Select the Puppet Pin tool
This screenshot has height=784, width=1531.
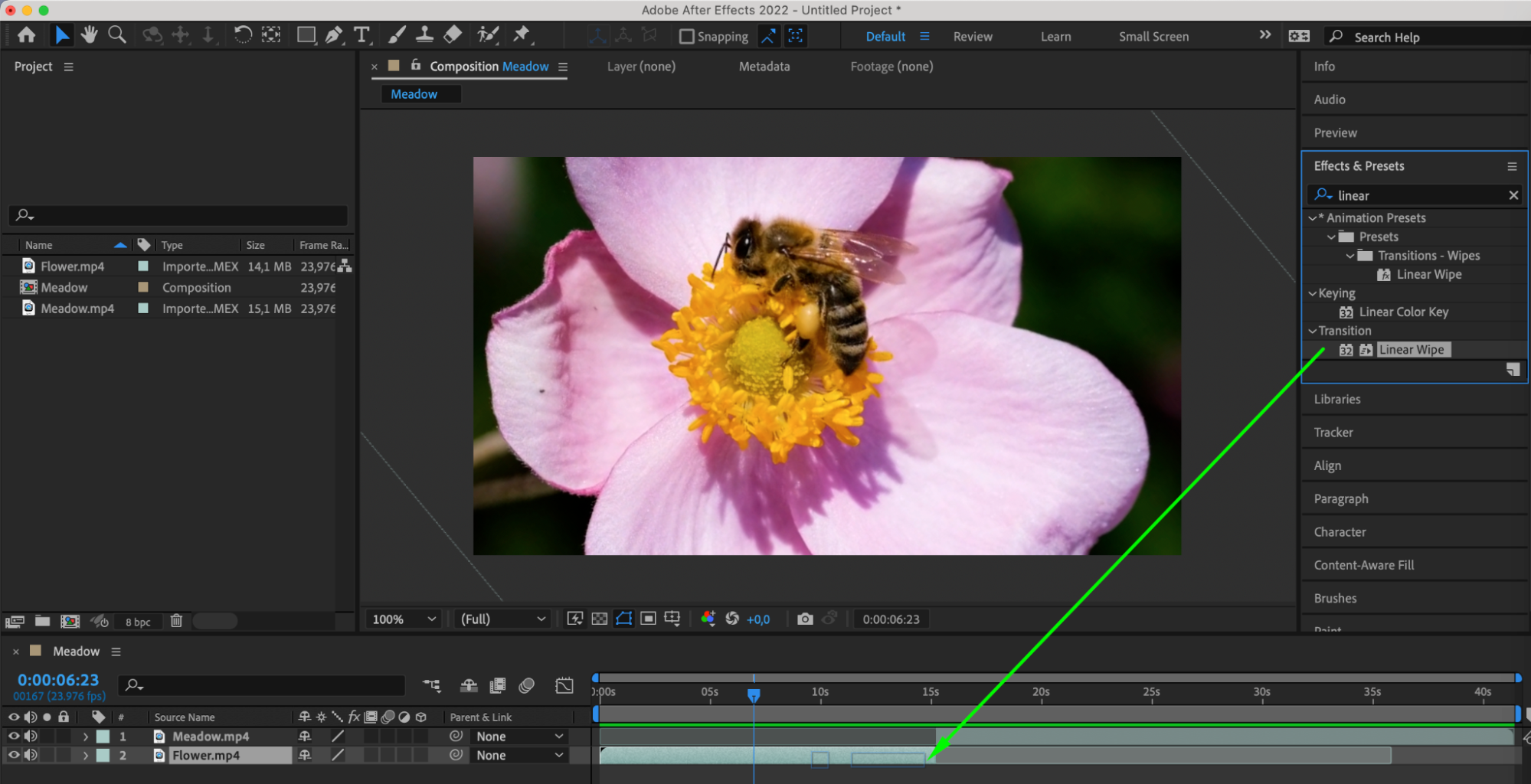point(522,34)
